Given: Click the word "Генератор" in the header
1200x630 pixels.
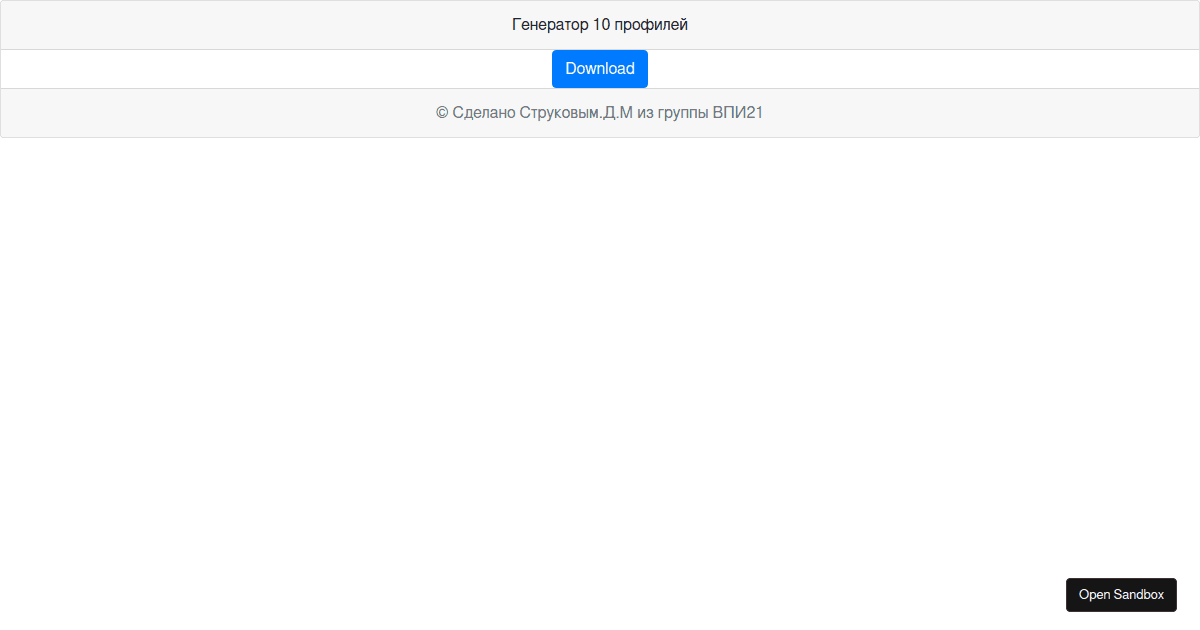Looking at the screenshot, I should pyautogui.click(x=550, y=25).
